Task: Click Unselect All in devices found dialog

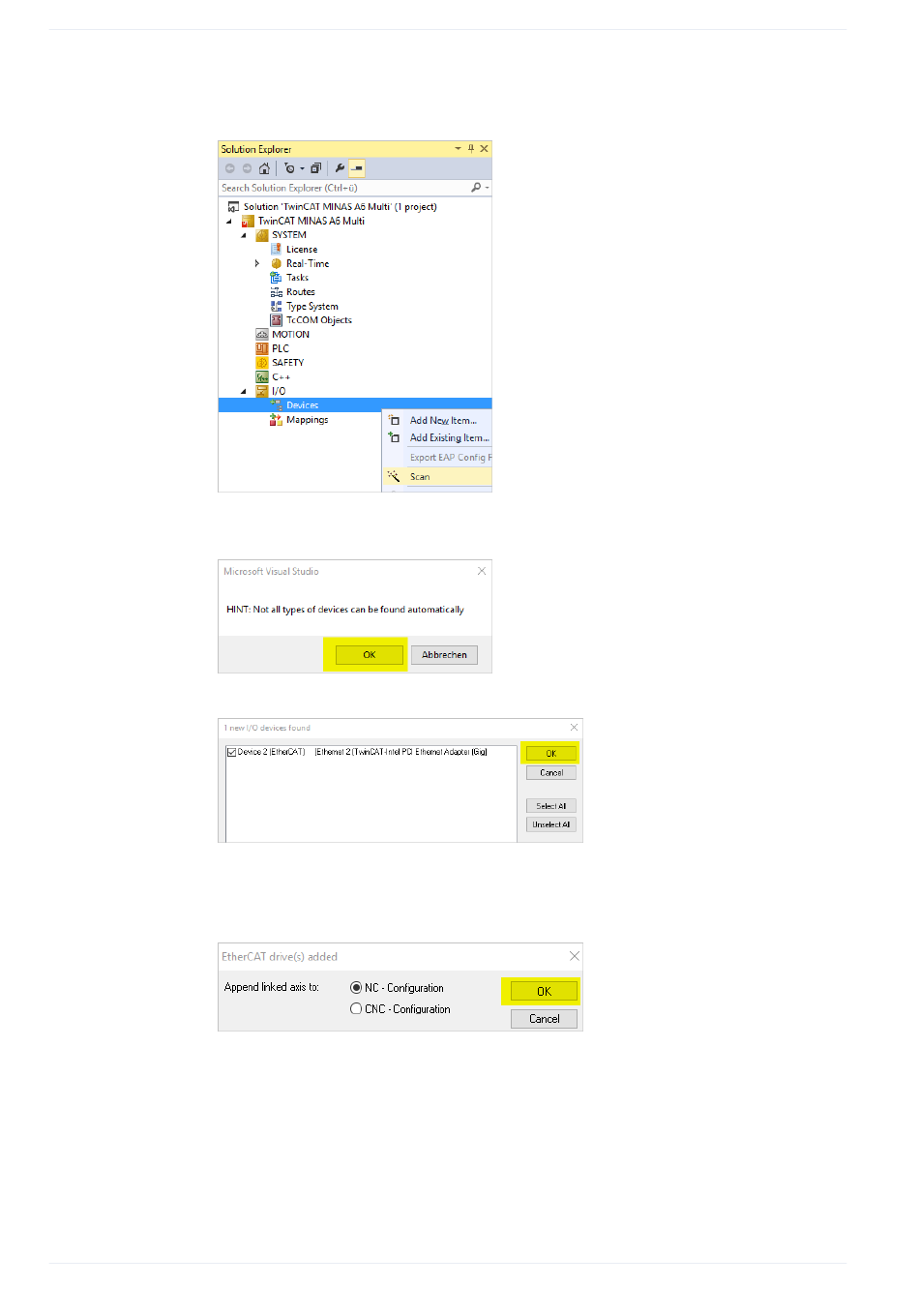Action: point(551,824)
